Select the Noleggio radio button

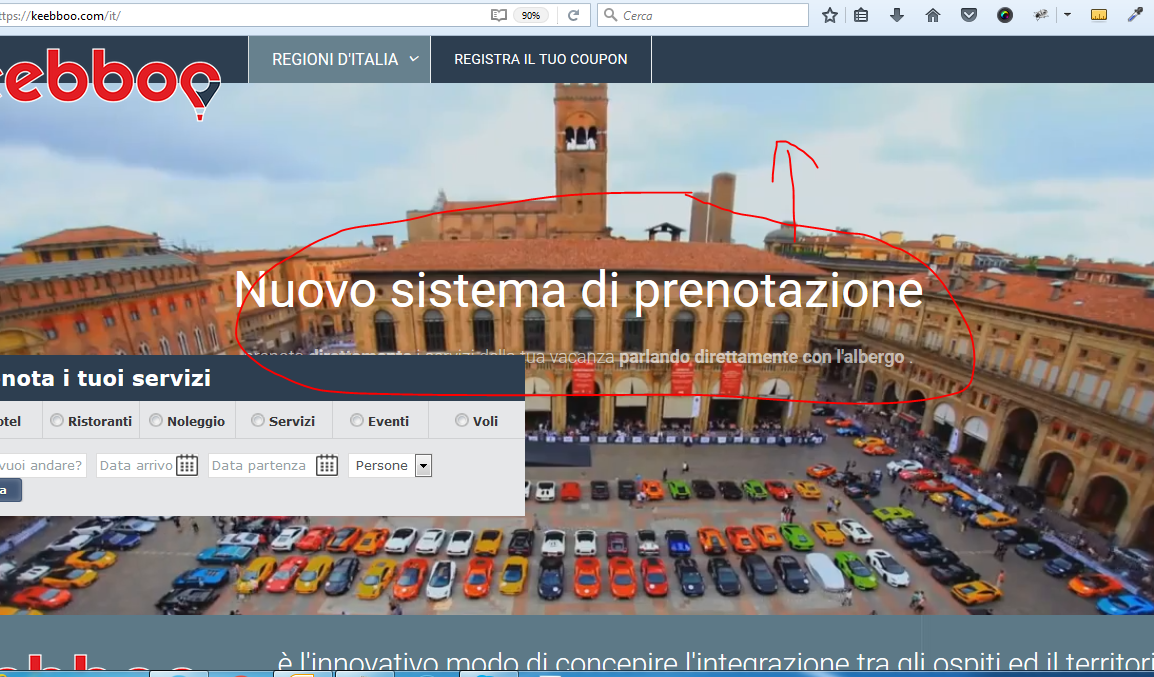point(156,421)
